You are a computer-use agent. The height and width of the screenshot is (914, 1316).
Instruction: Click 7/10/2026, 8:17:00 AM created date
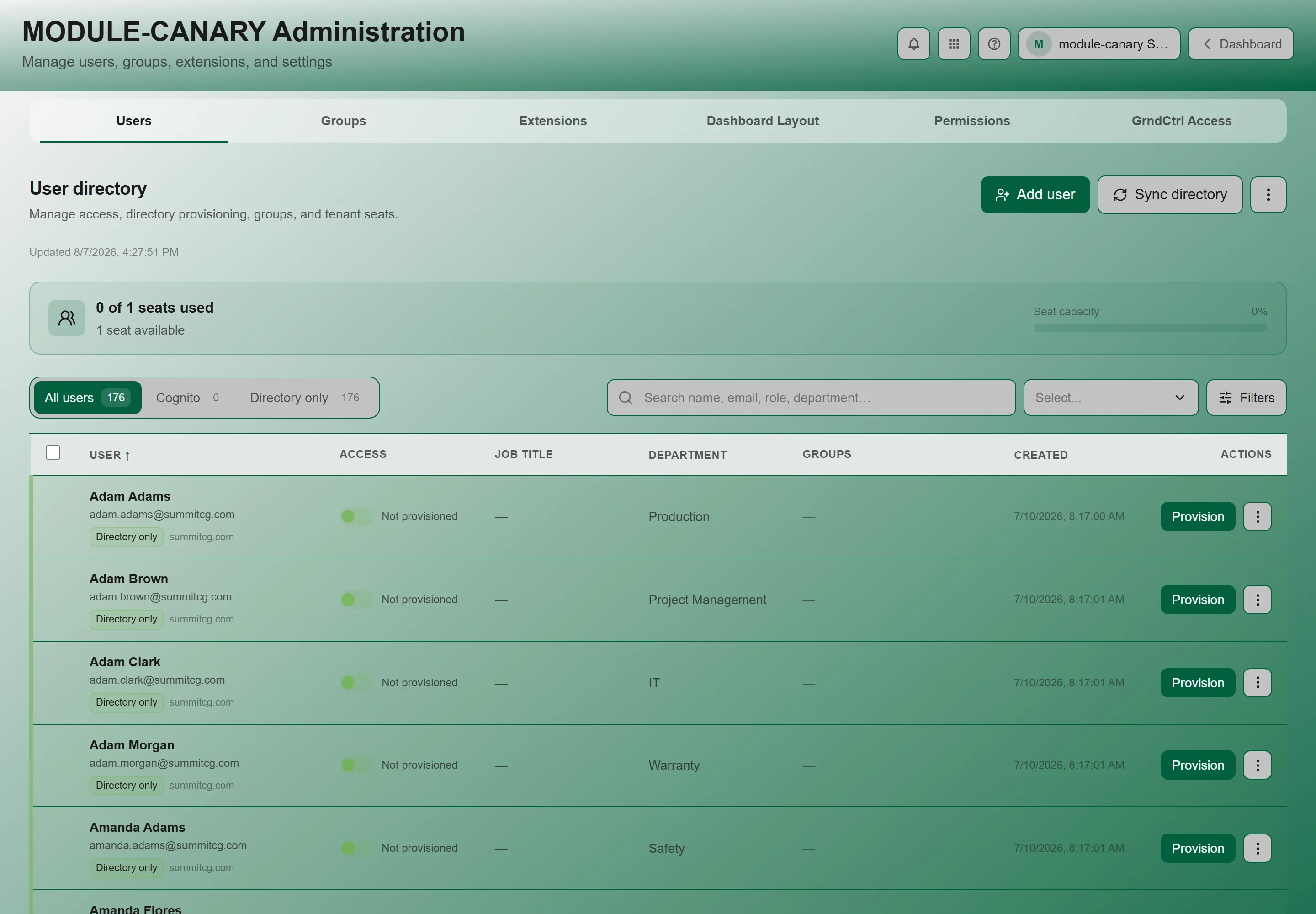point(1069,516)
